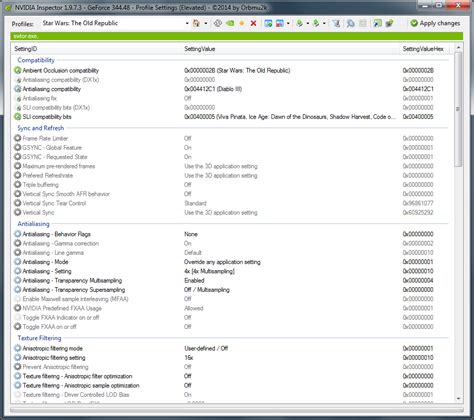474x420 pixels.
Task: Select Texture filtering - Anisotropic sample optimization label
Action: (81, 385)
